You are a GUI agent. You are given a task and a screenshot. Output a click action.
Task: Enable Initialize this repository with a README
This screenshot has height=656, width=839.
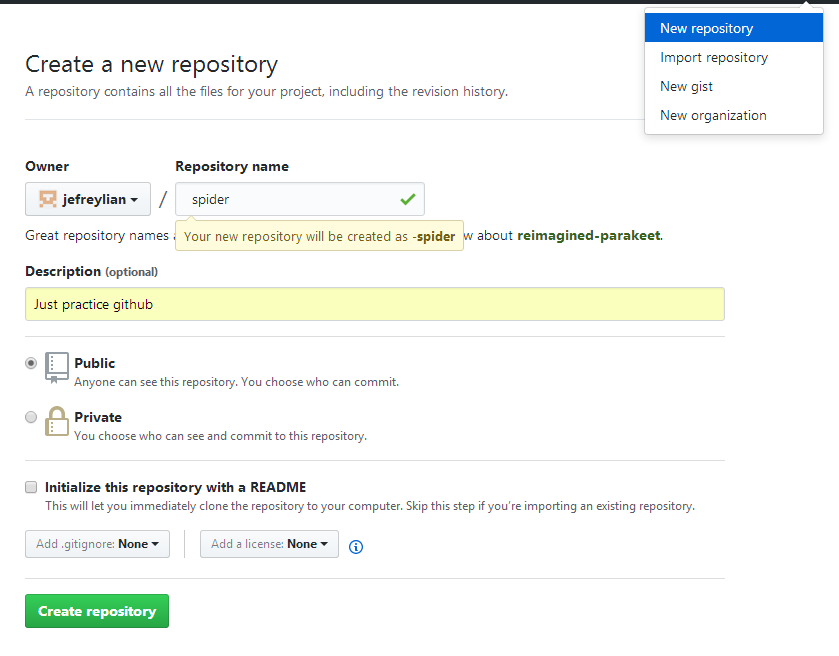(31, 487)
